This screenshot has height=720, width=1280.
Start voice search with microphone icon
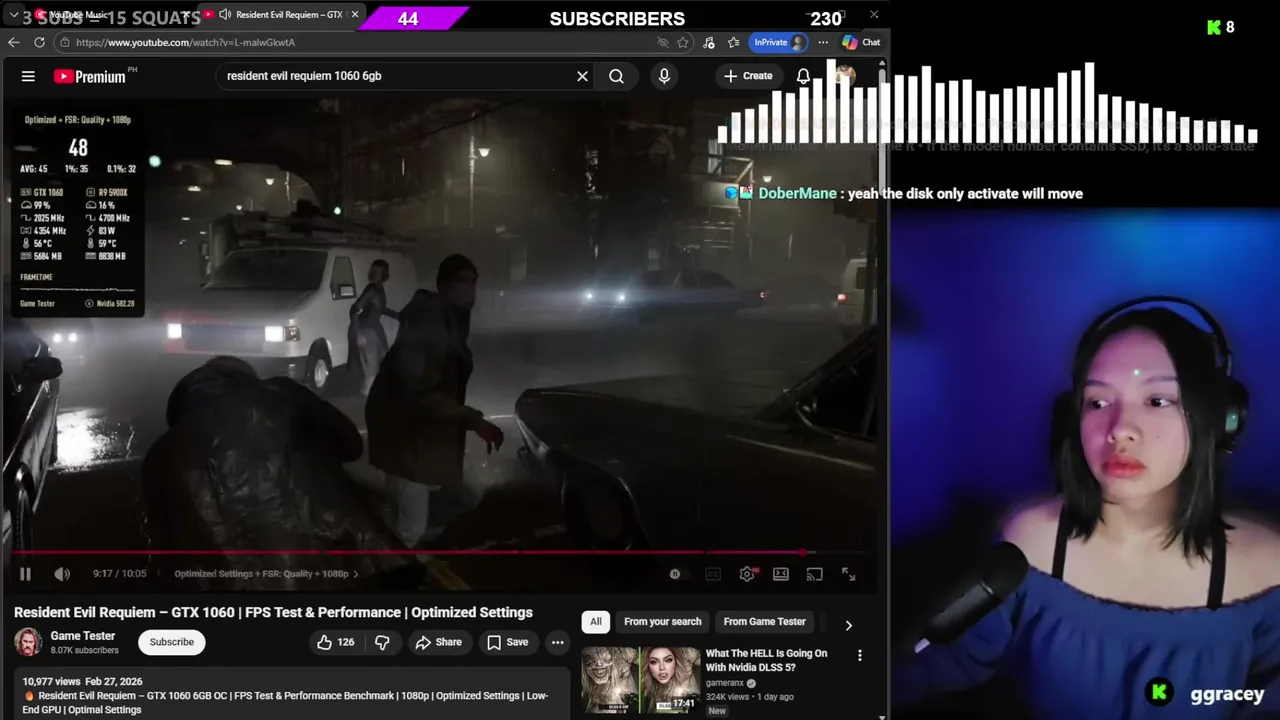coord(664,76)
